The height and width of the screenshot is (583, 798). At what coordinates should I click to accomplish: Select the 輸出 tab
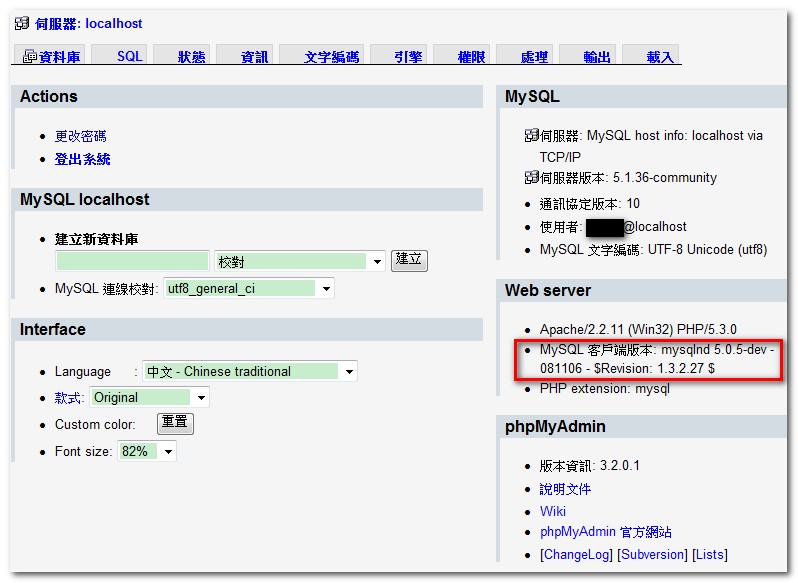click(597, 57)
